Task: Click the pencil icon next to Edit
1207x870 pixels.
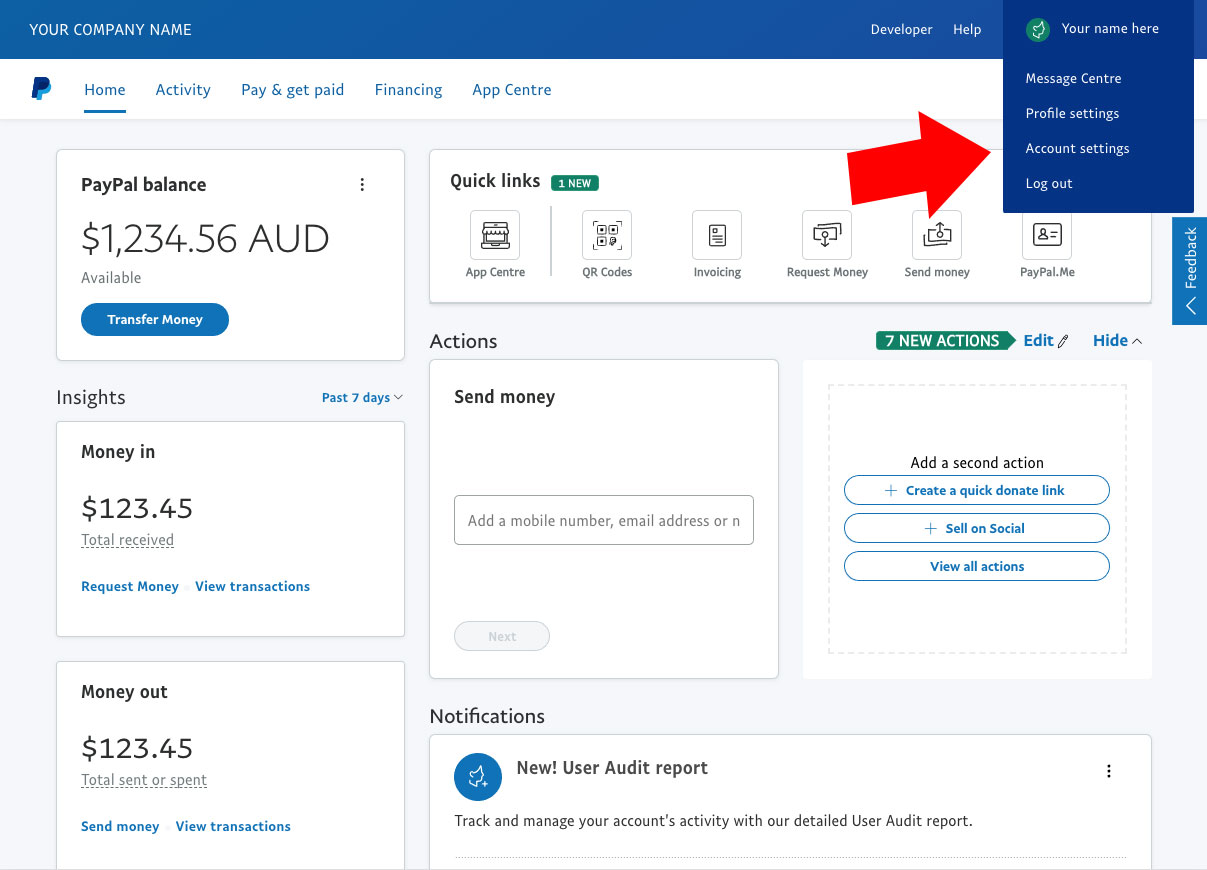Action: tap(1063, 341)
